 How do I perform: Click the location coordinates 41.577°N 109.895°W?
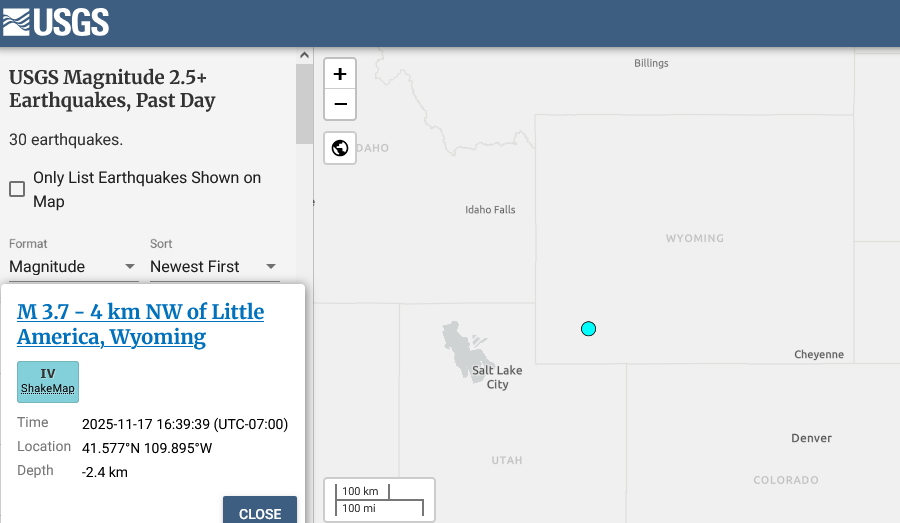(147, 448)
